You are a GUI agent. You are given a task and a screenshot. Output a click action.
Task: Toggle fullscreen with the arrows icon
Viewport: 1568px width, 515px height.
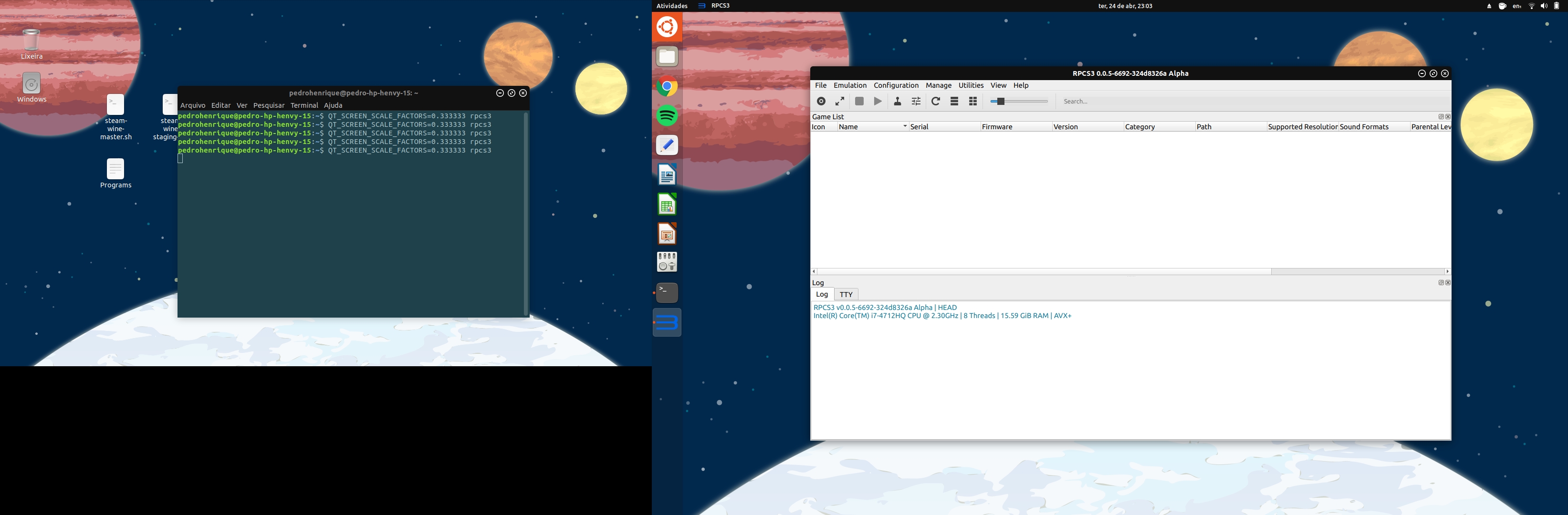(x=839, y=102)
